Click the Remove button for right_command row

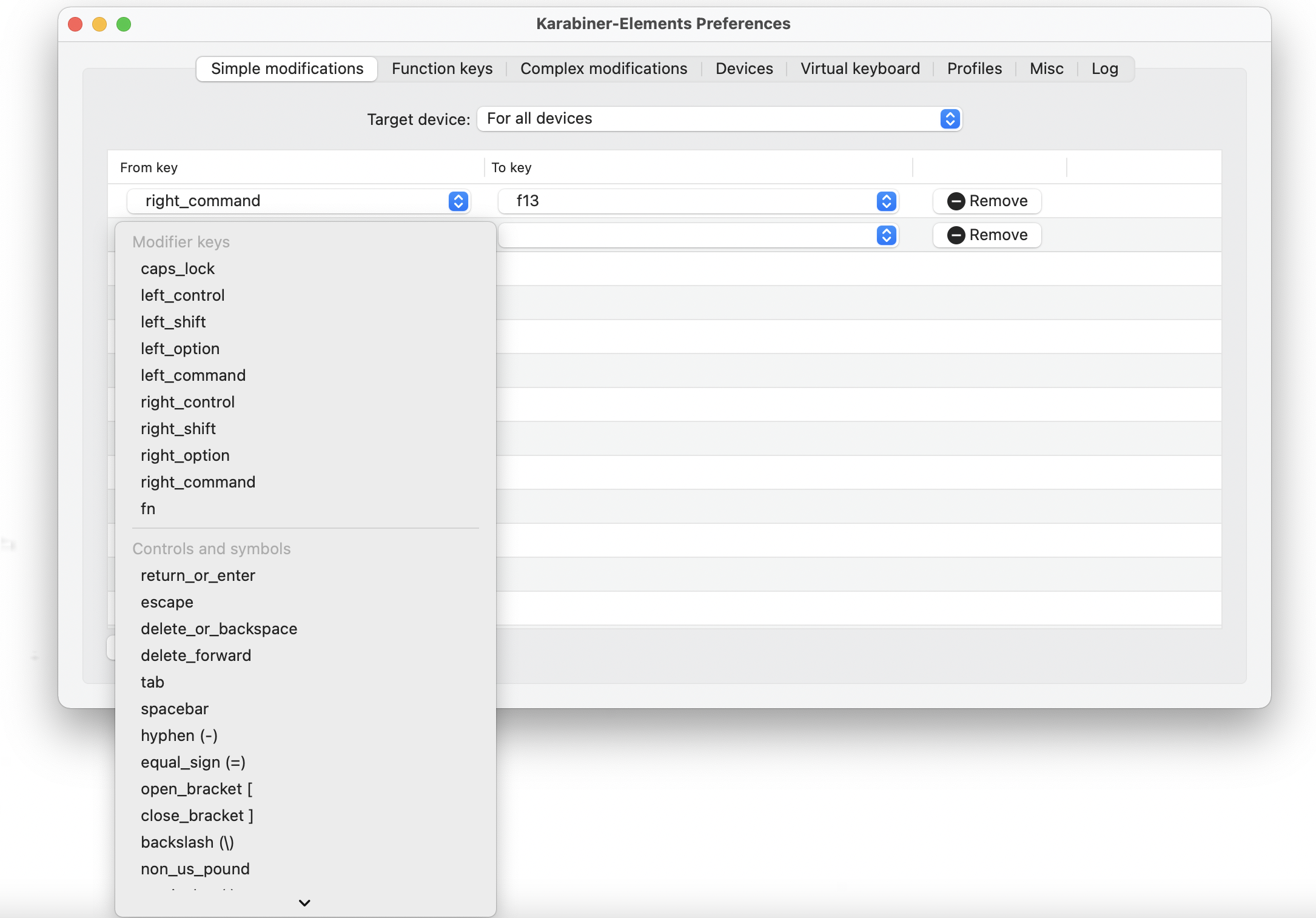tap(987, 201)
